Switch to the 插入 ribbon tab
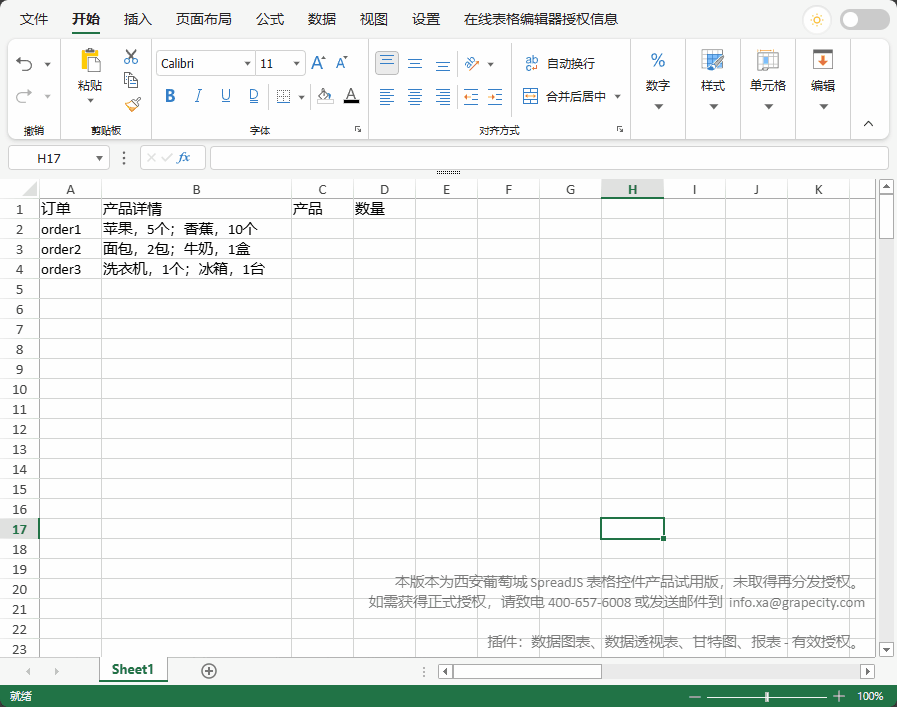Screen dimensions: 897x707 coord(137,18)
